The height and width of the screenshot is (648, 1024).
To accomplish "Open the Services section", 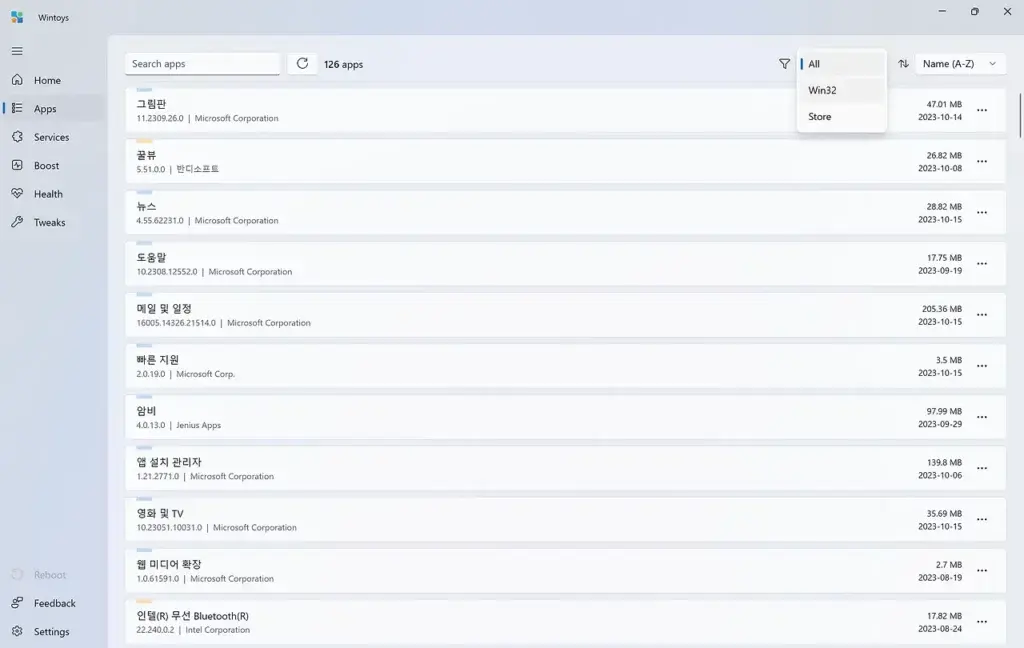I will 52,137.
